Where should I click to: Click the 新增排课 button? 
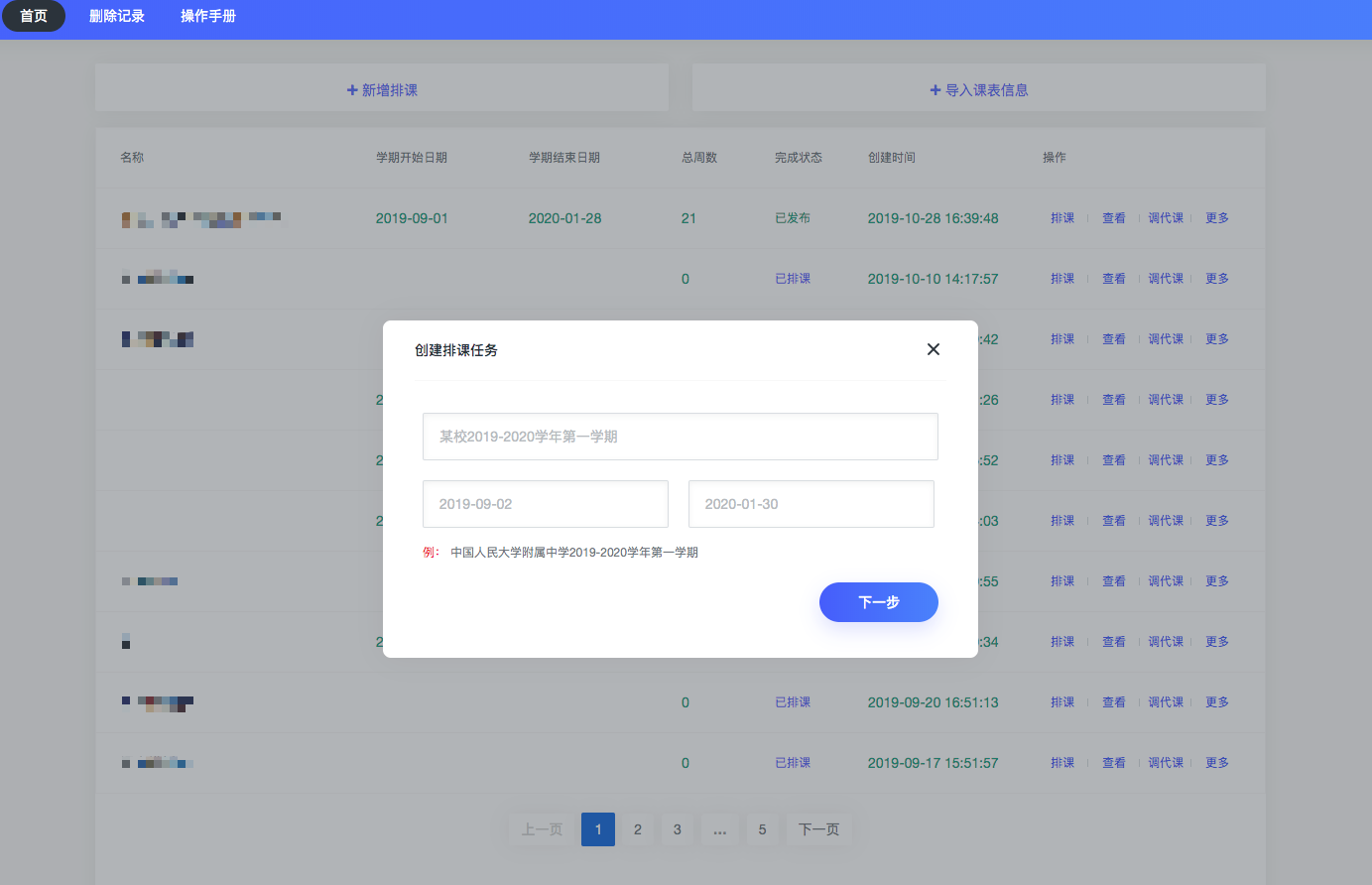pos(382,89)
